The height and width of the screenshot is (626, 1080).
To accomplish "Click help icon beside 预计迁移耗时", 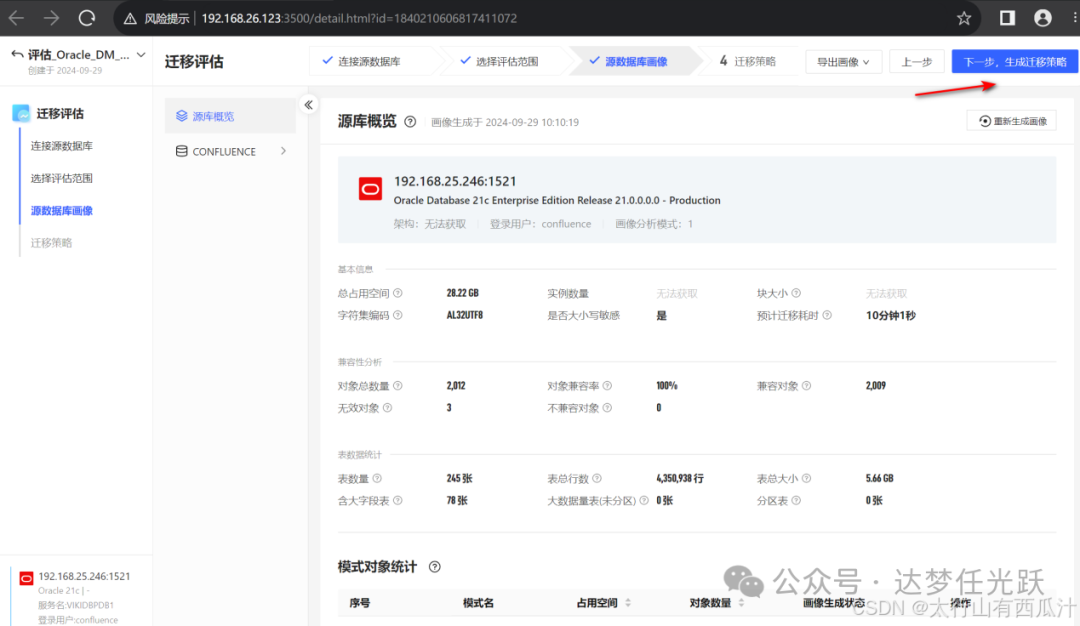I will pyautogui.click(x=827, y=315).
